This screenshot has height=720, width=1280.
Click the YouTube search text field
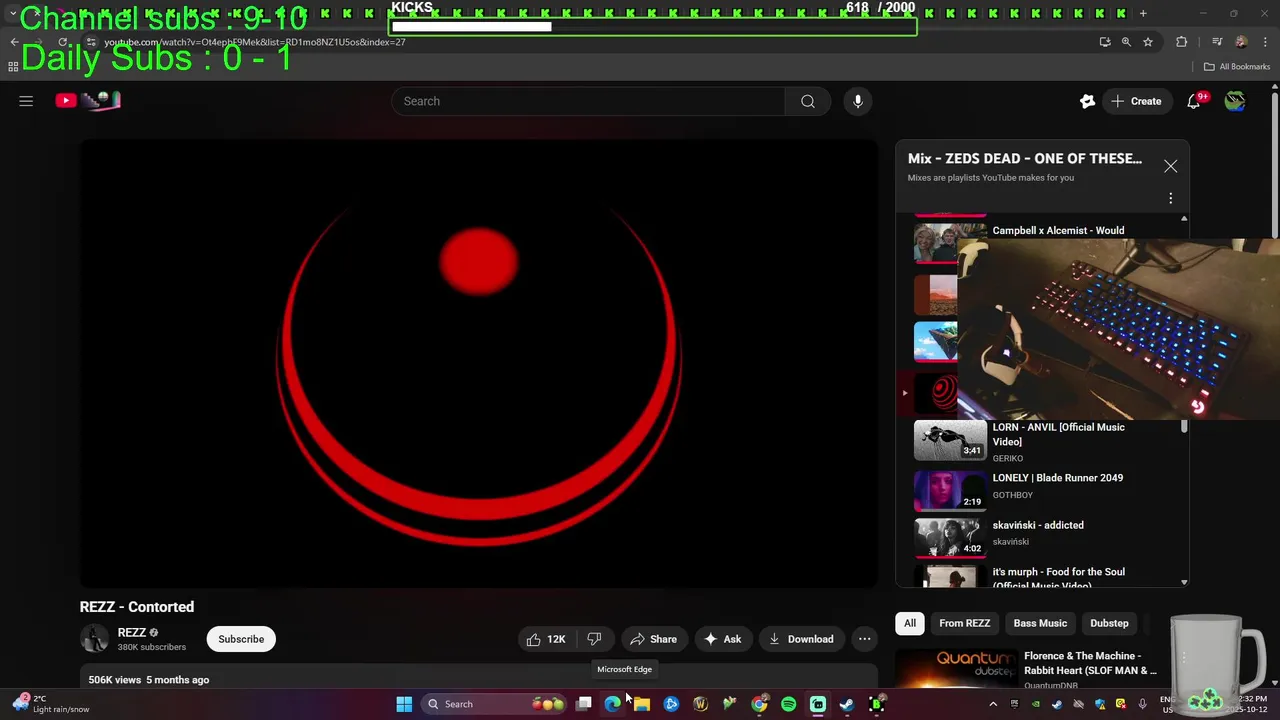coord(588,101)
